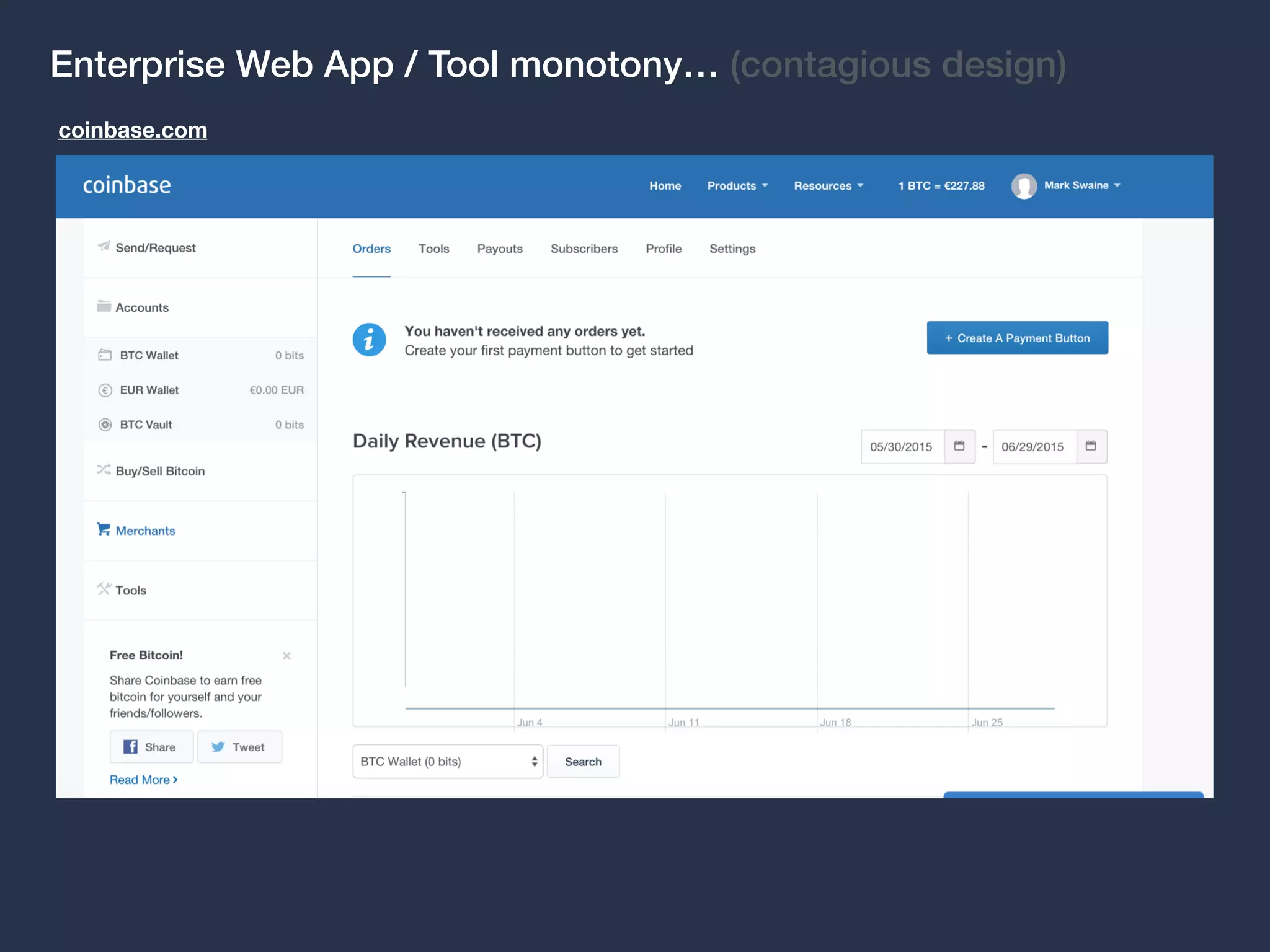Go to the Profile tab

point(664,249)
